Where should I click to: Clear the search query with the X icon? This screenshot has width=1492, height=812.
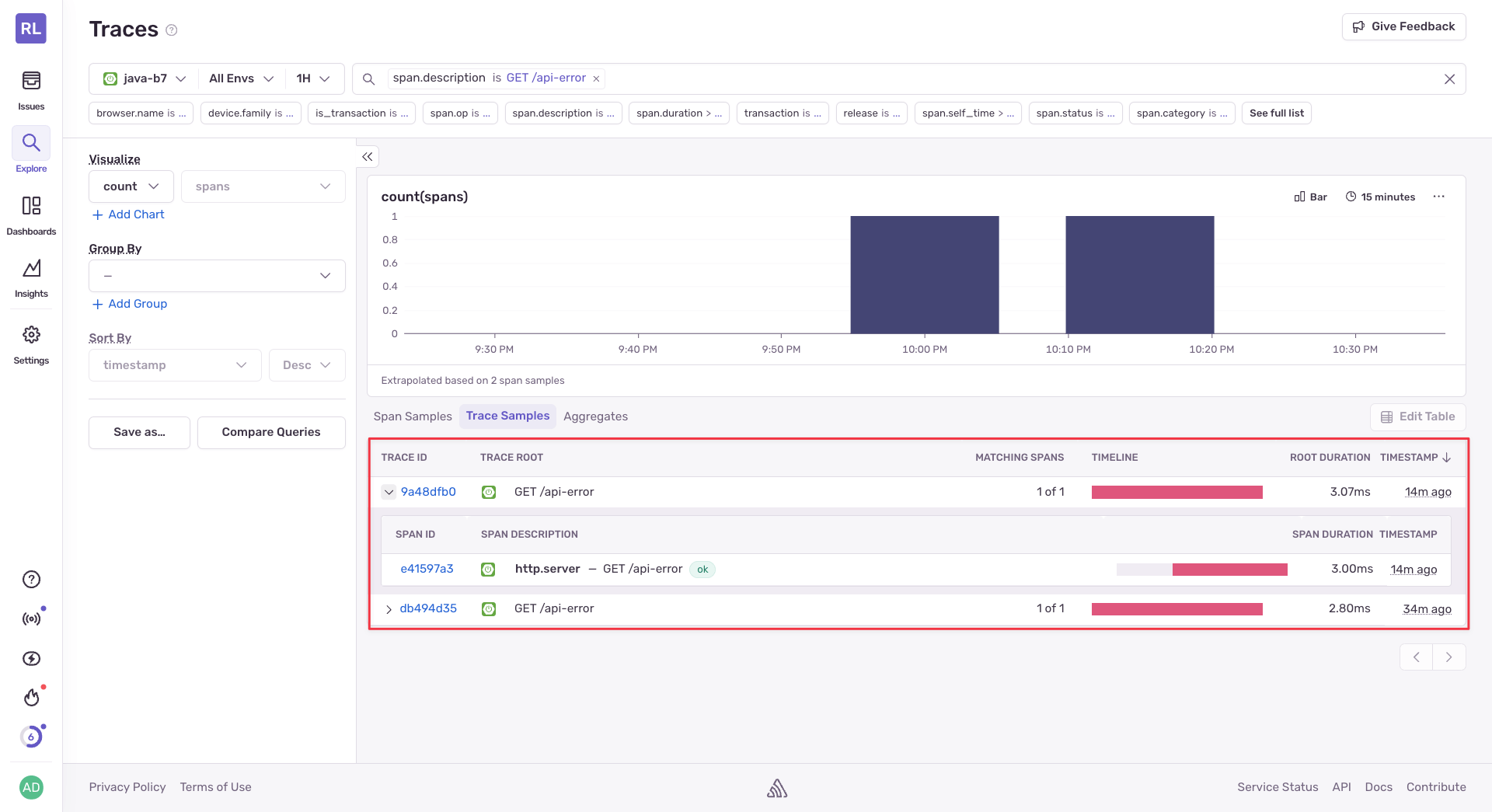1449,79
